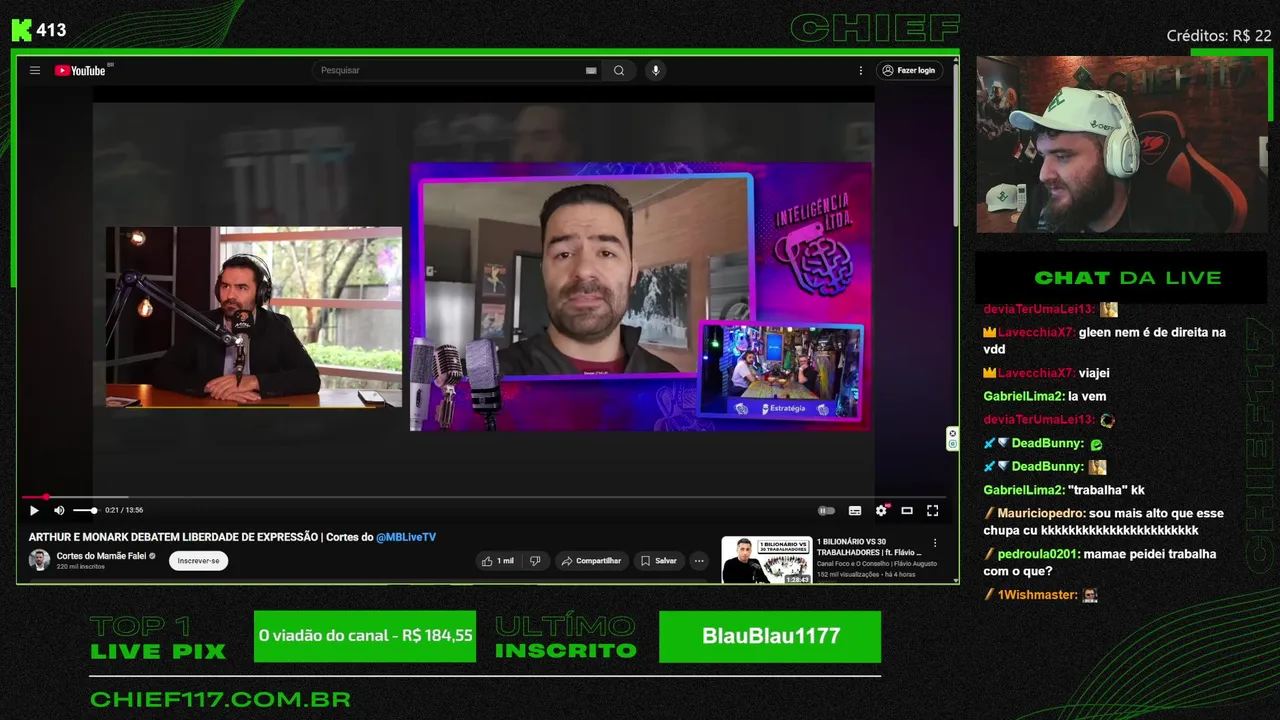Viewport: 1280px width, 720px height.
Task: Open more actions ellipsis next to Salvar
Action: (699, 561)
